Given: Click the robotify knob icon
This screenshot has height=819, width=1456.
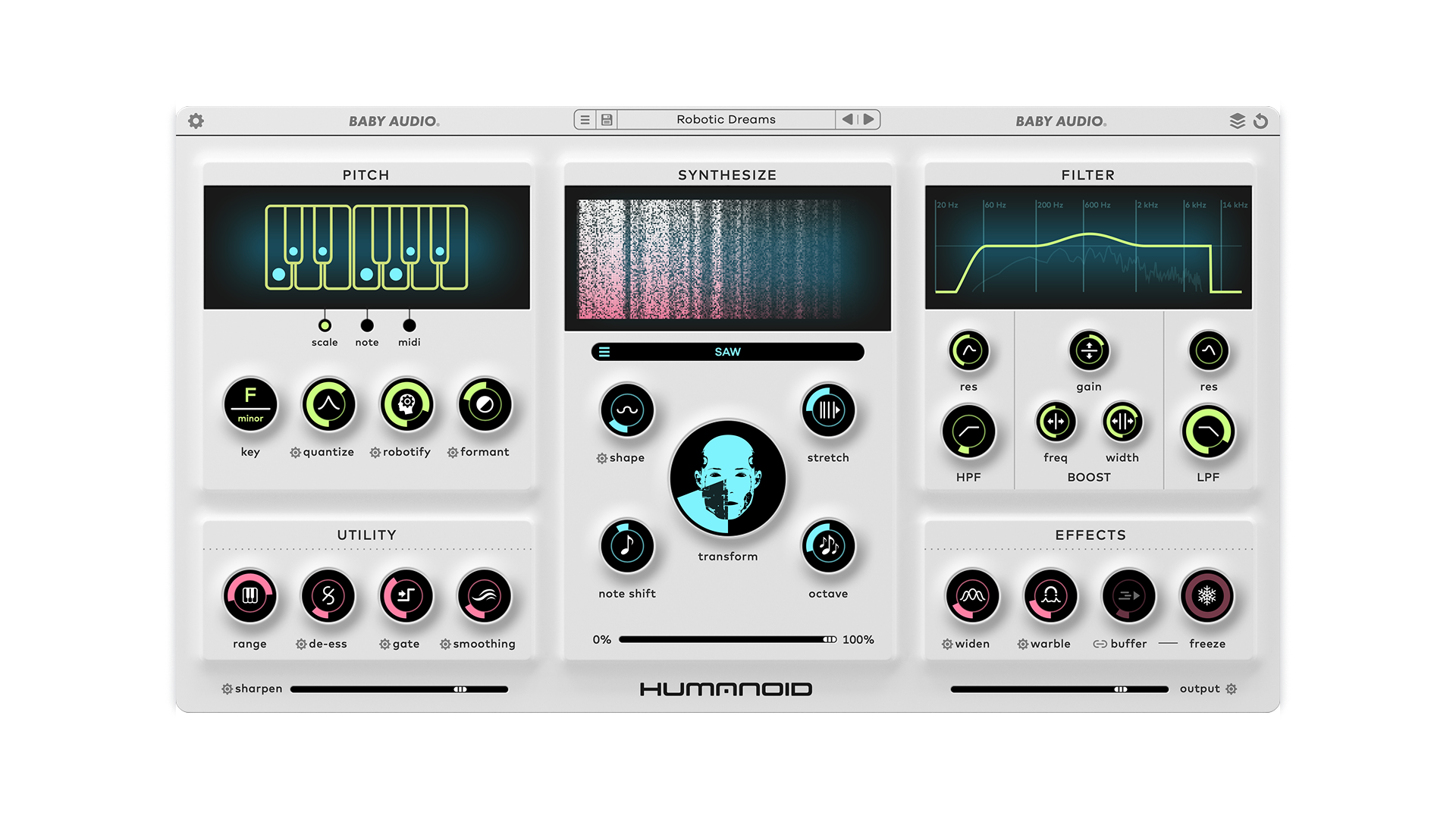Looking at the screenshot, I should 406,404.
